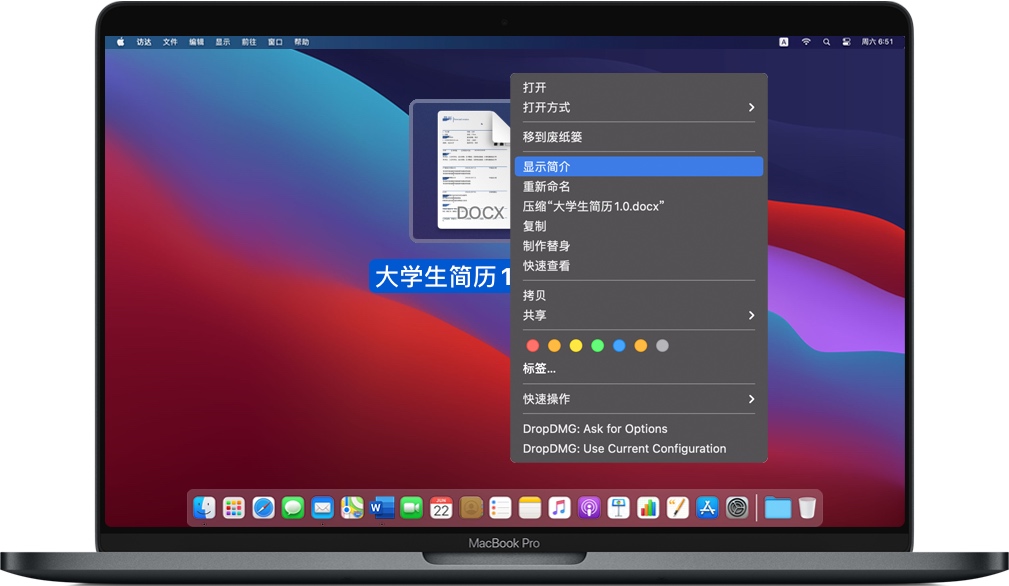Launch Safari from the Dock
The height and width of the screenshot is (586, 1009).
pos(263,508)
